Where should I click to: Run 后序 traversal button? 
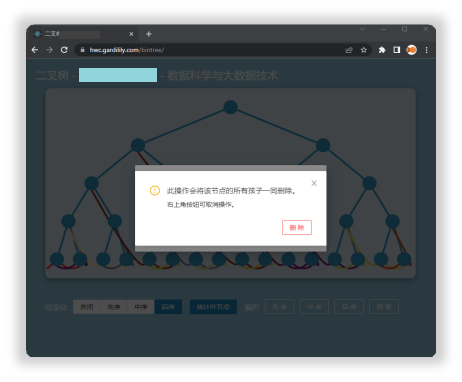coord(349,307)
